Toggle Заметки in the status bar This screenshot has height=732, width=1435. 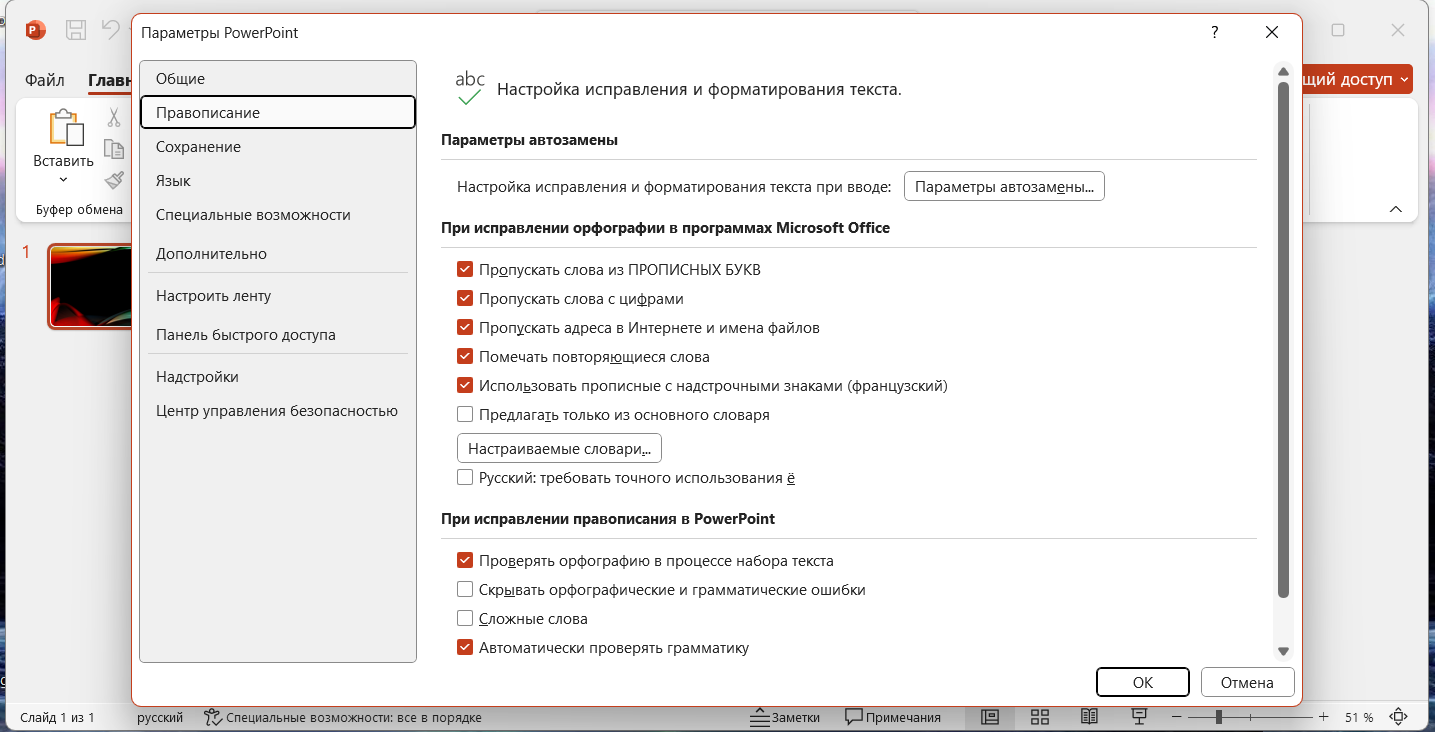point(786,717)
